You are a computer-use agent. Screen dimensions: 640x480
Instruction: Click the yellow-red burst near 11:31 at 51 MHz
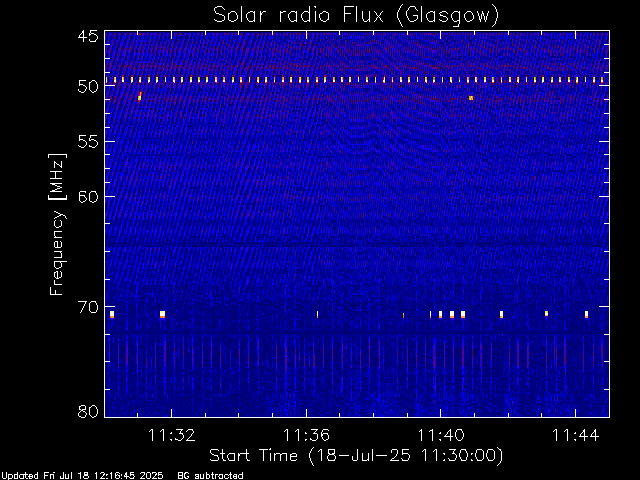tap(140, 96)
